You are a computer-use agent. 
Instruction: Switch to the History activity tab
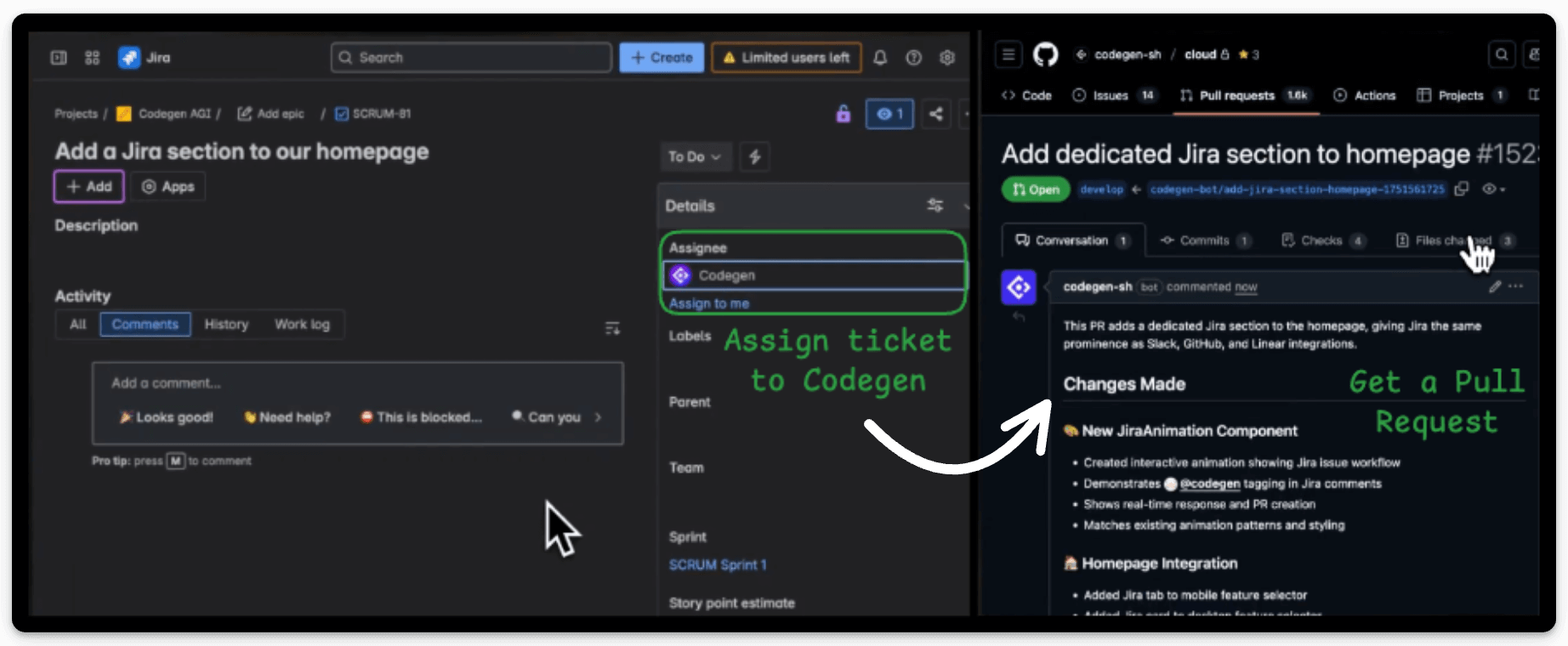(x=226, y=325)
